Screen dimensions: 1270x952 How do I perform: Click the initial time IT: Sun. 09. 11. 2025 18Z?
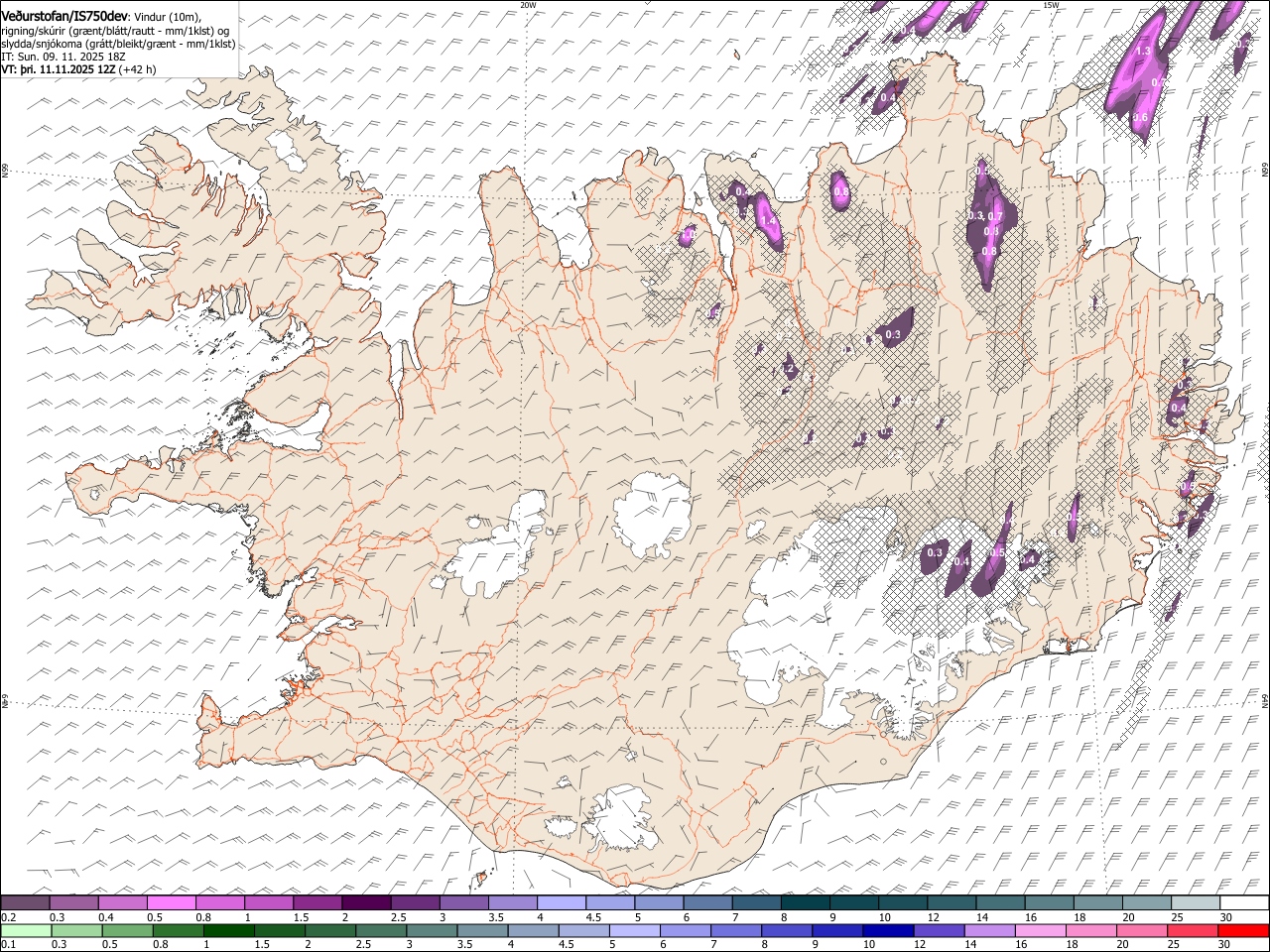(63, 57)
